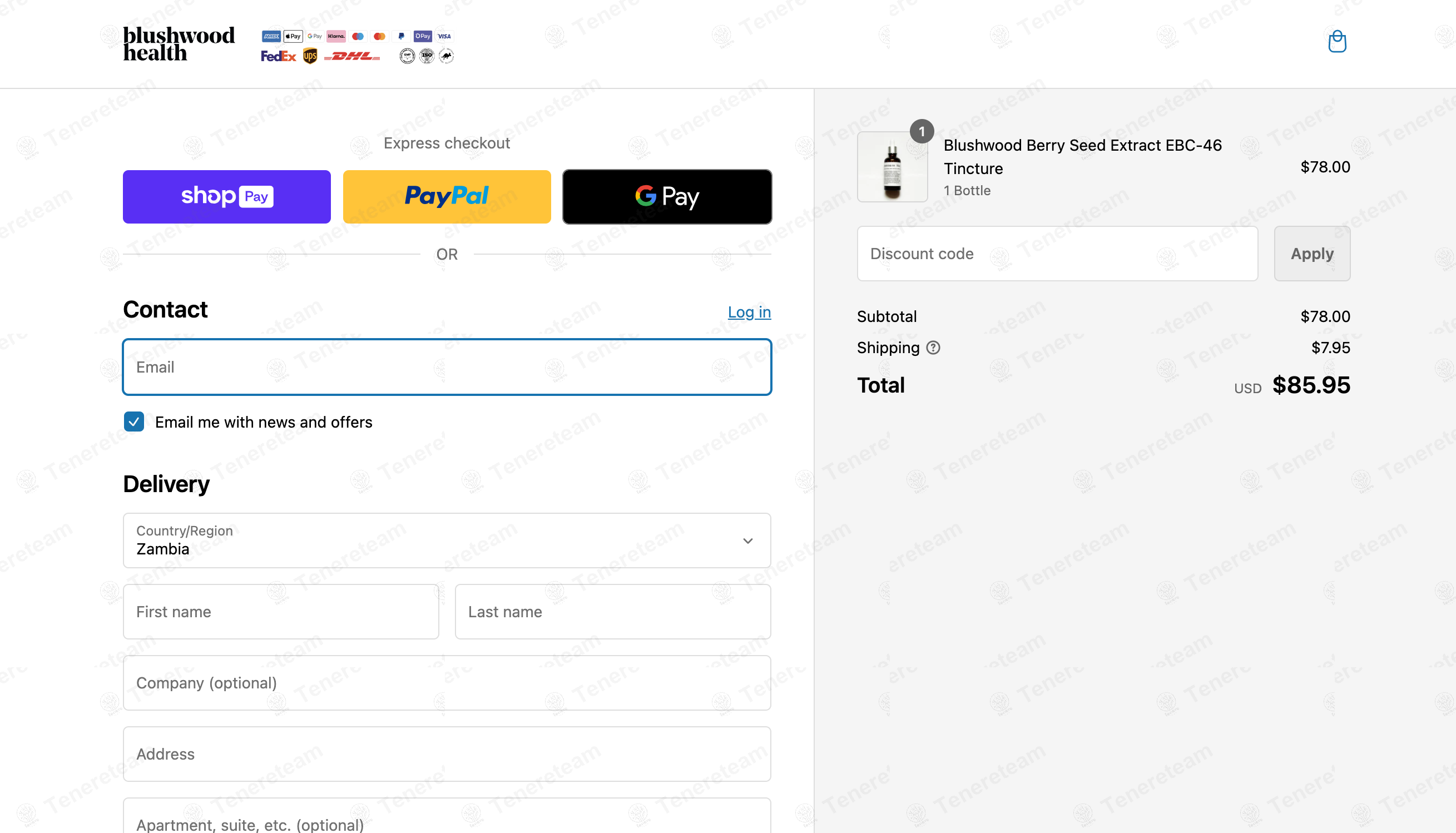Click the Shipping help question mark icon
The height and width of the screenshot is (833, 1456).
(933, 348)
